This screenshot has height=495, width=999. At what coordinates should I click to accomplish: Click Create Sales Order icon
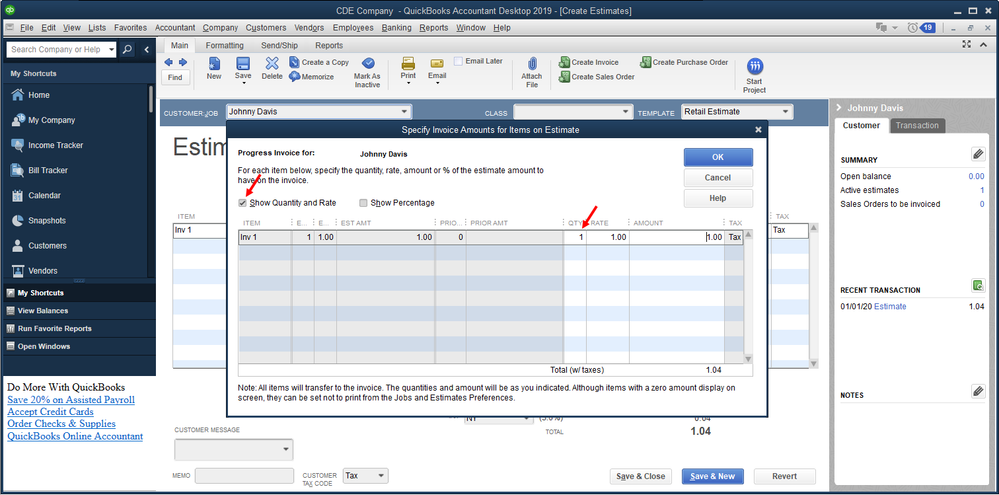564,76
